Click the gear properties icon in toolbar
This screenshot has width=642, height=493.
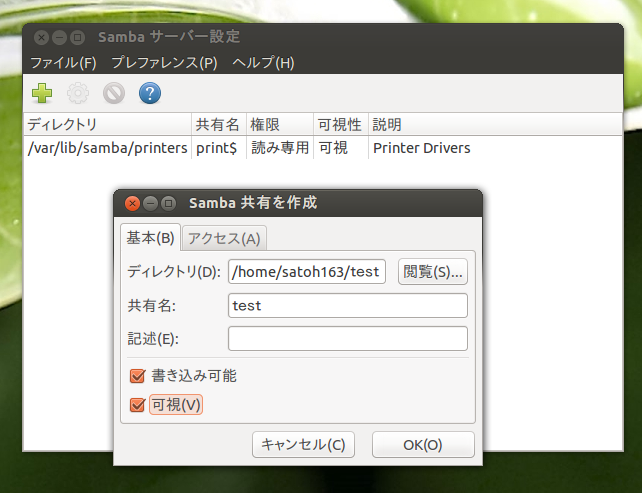click(78, 93)
